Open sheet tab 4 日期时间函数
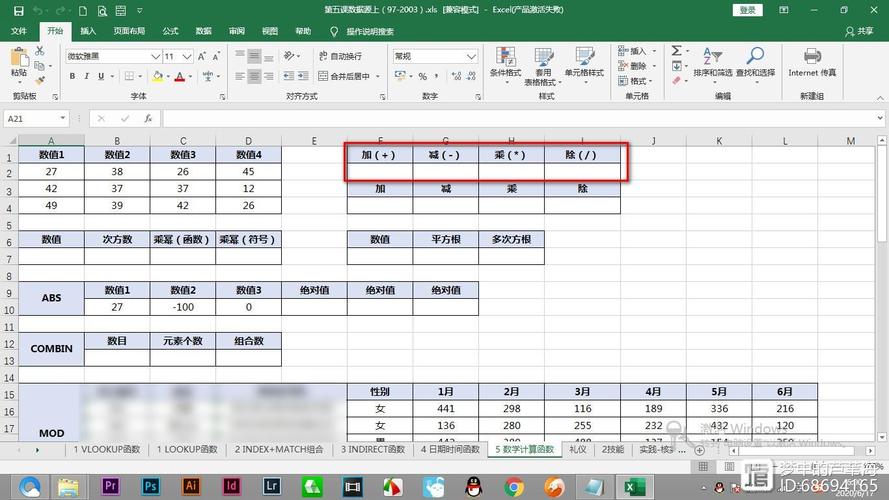Image resolution: width=889 pixels, height=500 pixels. pos(450,450)
